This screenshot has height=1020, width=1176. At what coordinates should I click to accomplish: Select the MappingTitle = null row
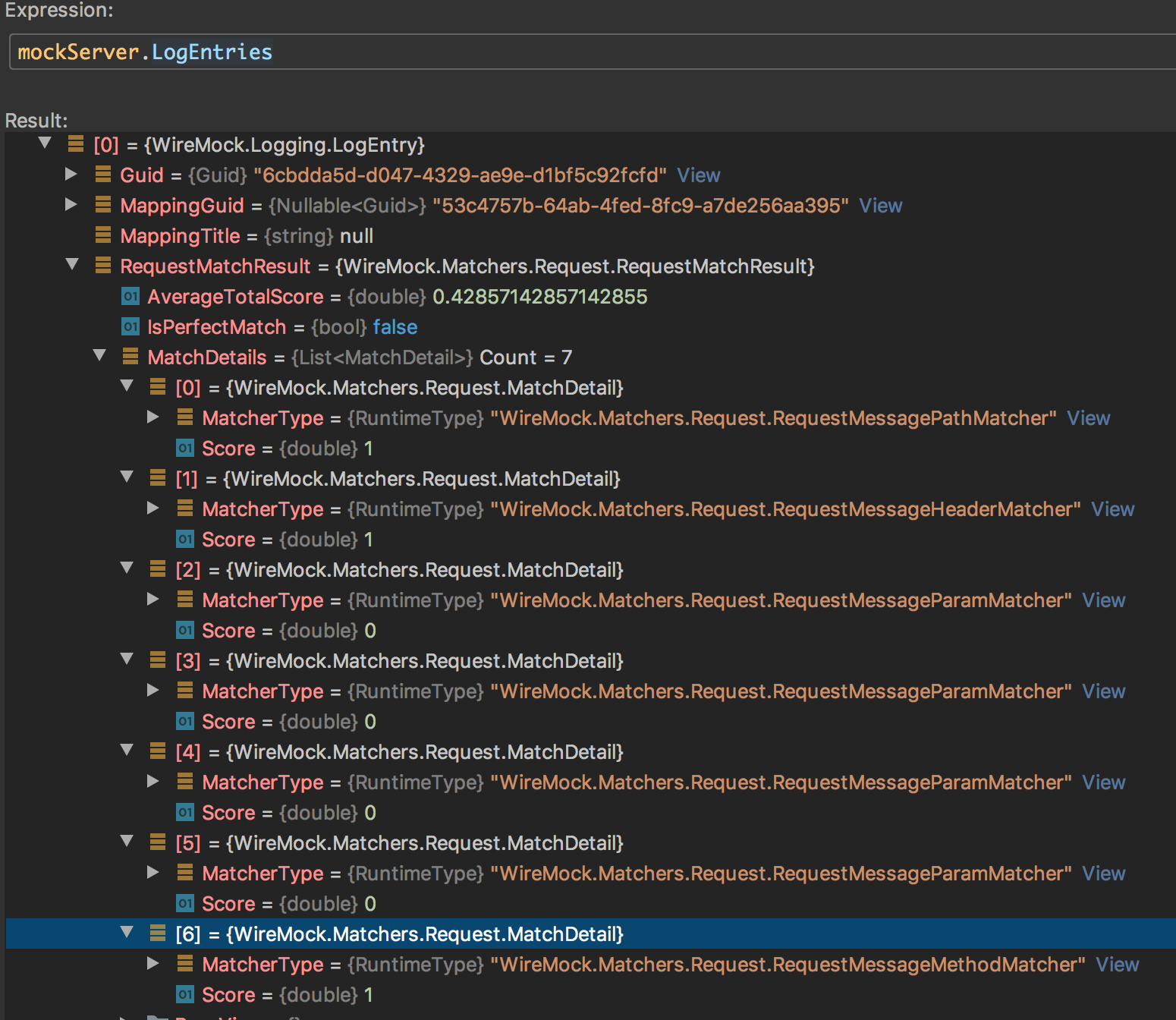click(591, 236)
